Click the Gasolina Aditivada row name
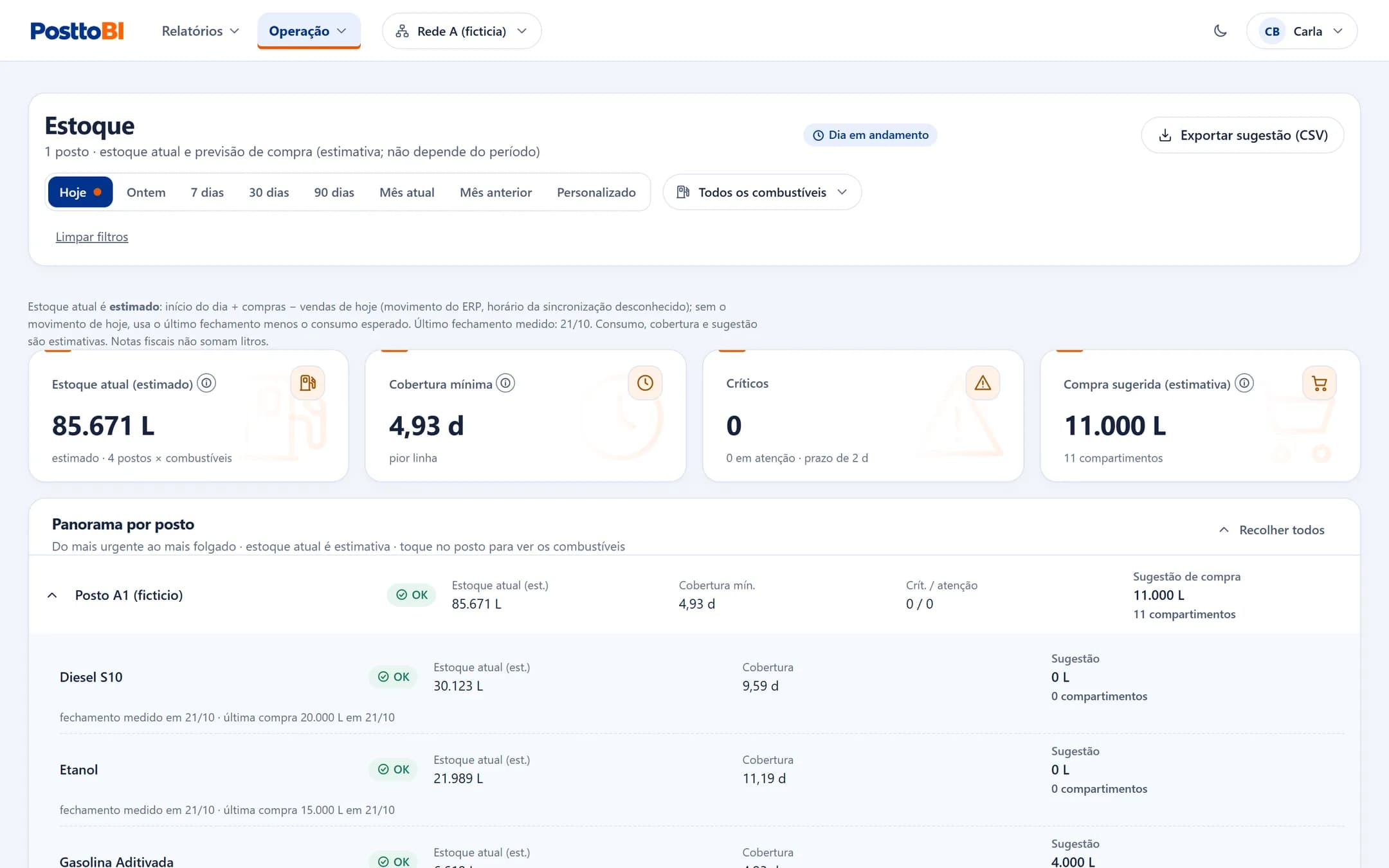Viewport: 1389px width, 868px height. click(116, 862)
